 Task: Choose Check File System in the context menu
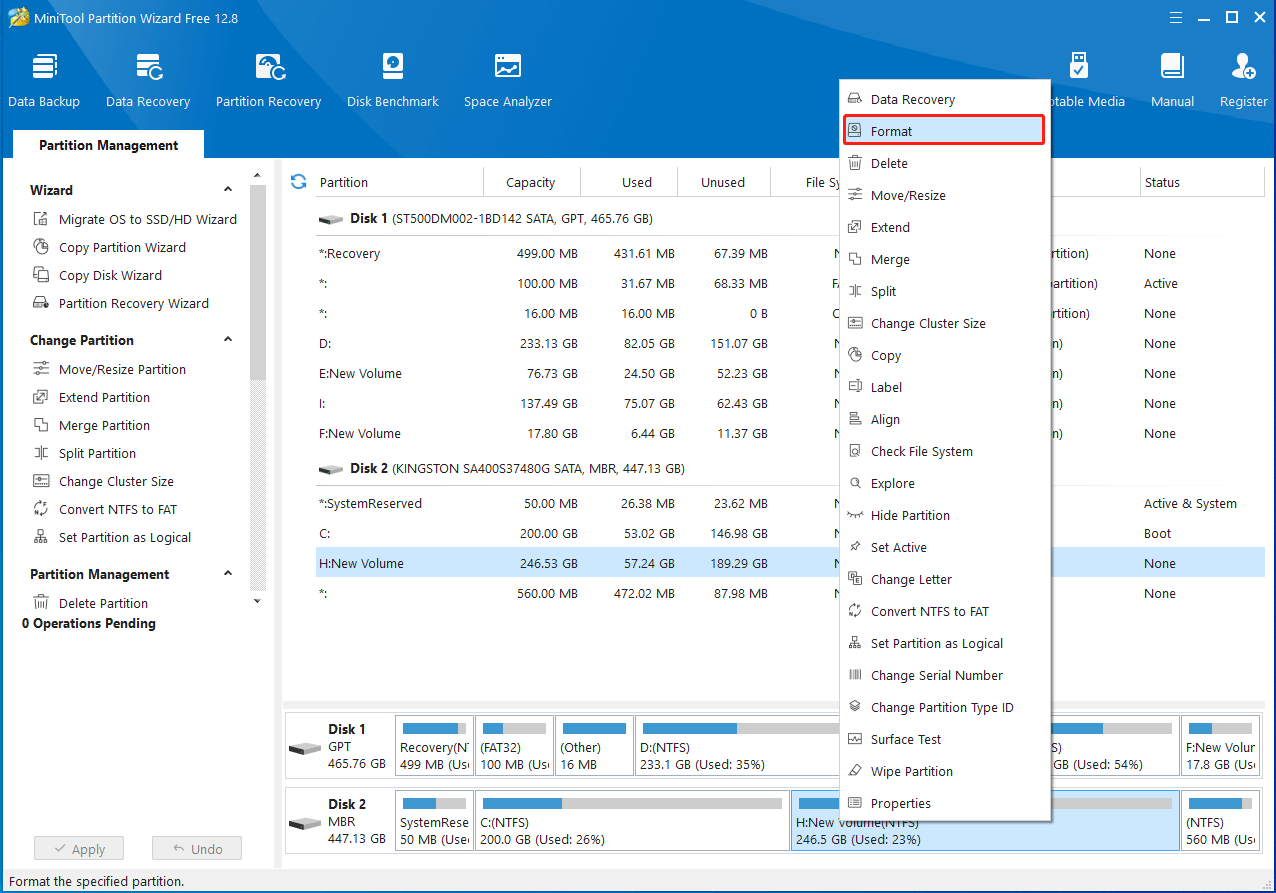[944, 451]
